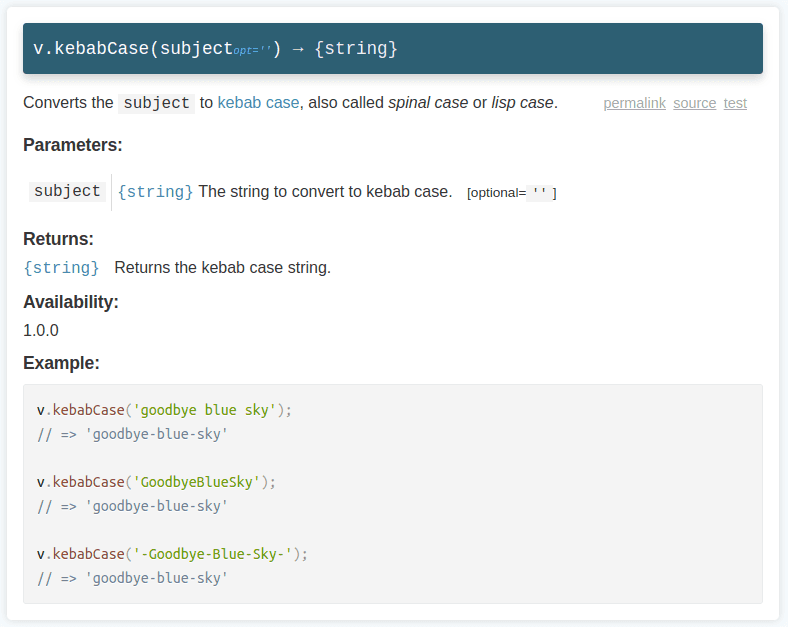Click the Availability heading
The image size is (788, 627).
point(70,301)
